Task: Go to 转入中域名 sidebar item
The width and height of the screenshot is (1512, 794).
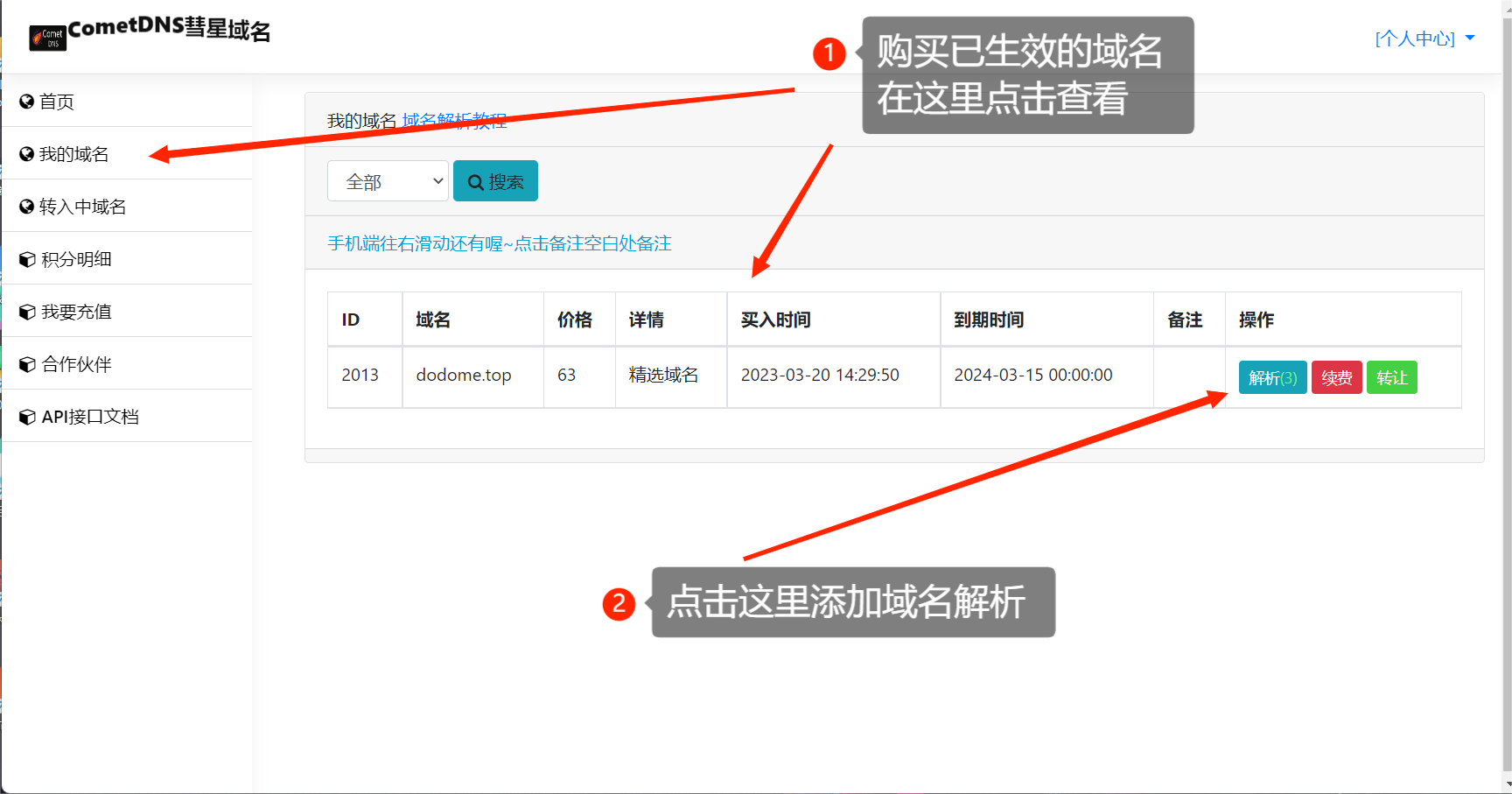Action: pos(83,207)
